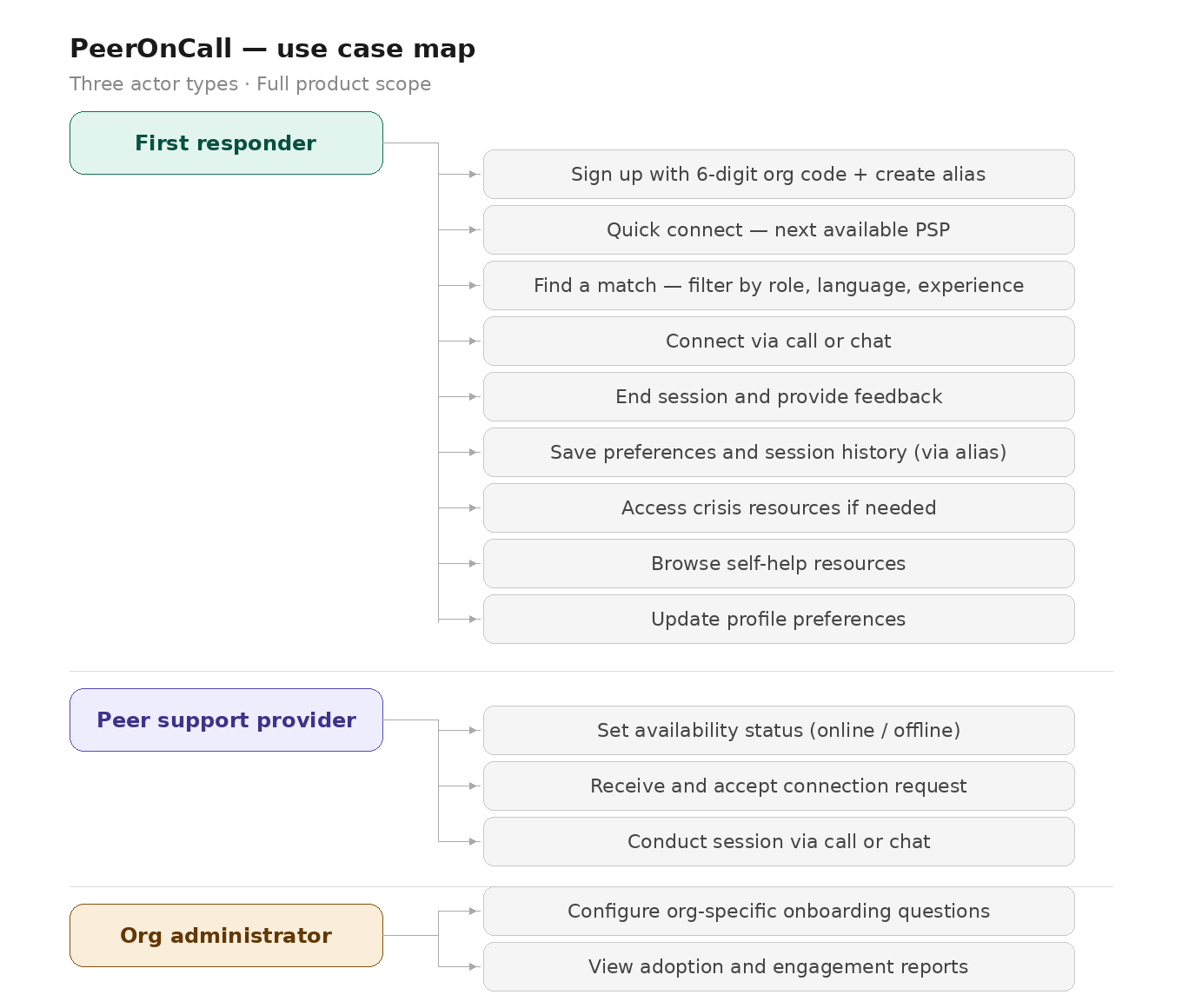Click 'Sign up with 6-digit org code' box
Viewport: 1182px width, 1008px height.
point(779,175)
